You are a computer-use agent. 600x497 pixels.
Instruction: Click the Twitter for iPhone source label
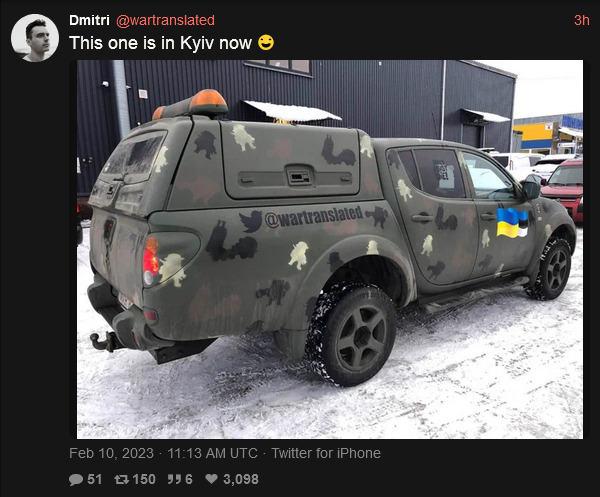(326, 453)
